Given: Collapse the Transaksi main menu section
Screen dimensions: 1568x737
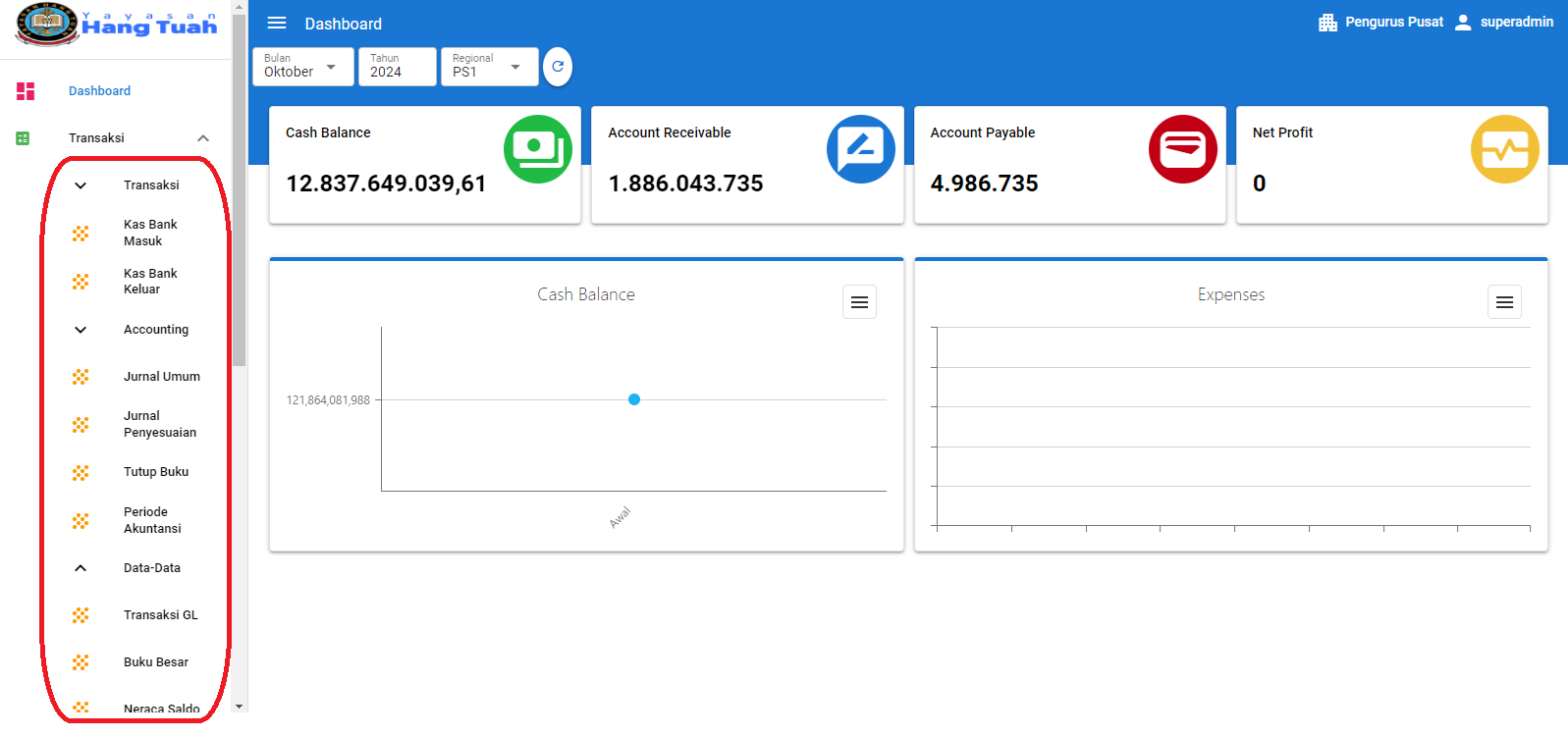Looking at the screenshot, I should click(202, 138).
